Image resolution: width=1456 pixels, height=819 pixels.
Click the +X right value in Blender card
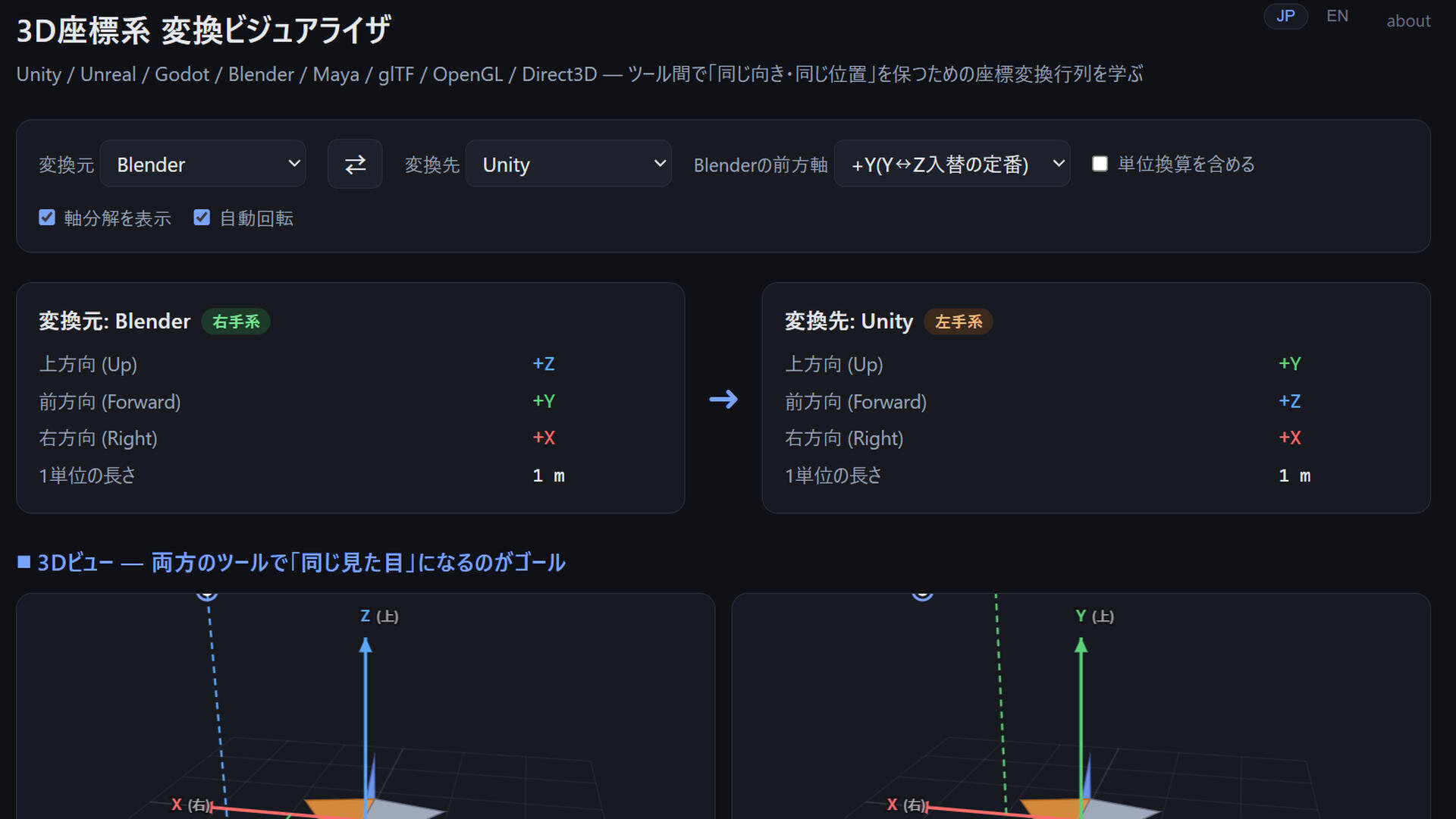click(x=544, y=438)
